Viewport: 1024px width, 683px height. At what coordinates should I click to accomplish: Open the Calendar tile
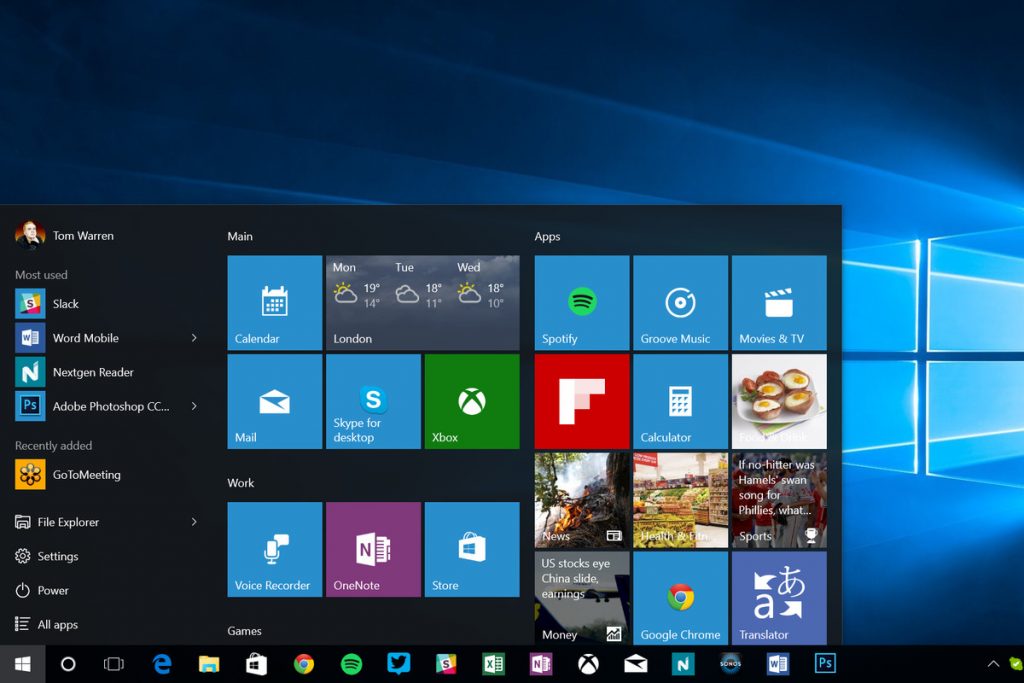[x=274, y=302]
